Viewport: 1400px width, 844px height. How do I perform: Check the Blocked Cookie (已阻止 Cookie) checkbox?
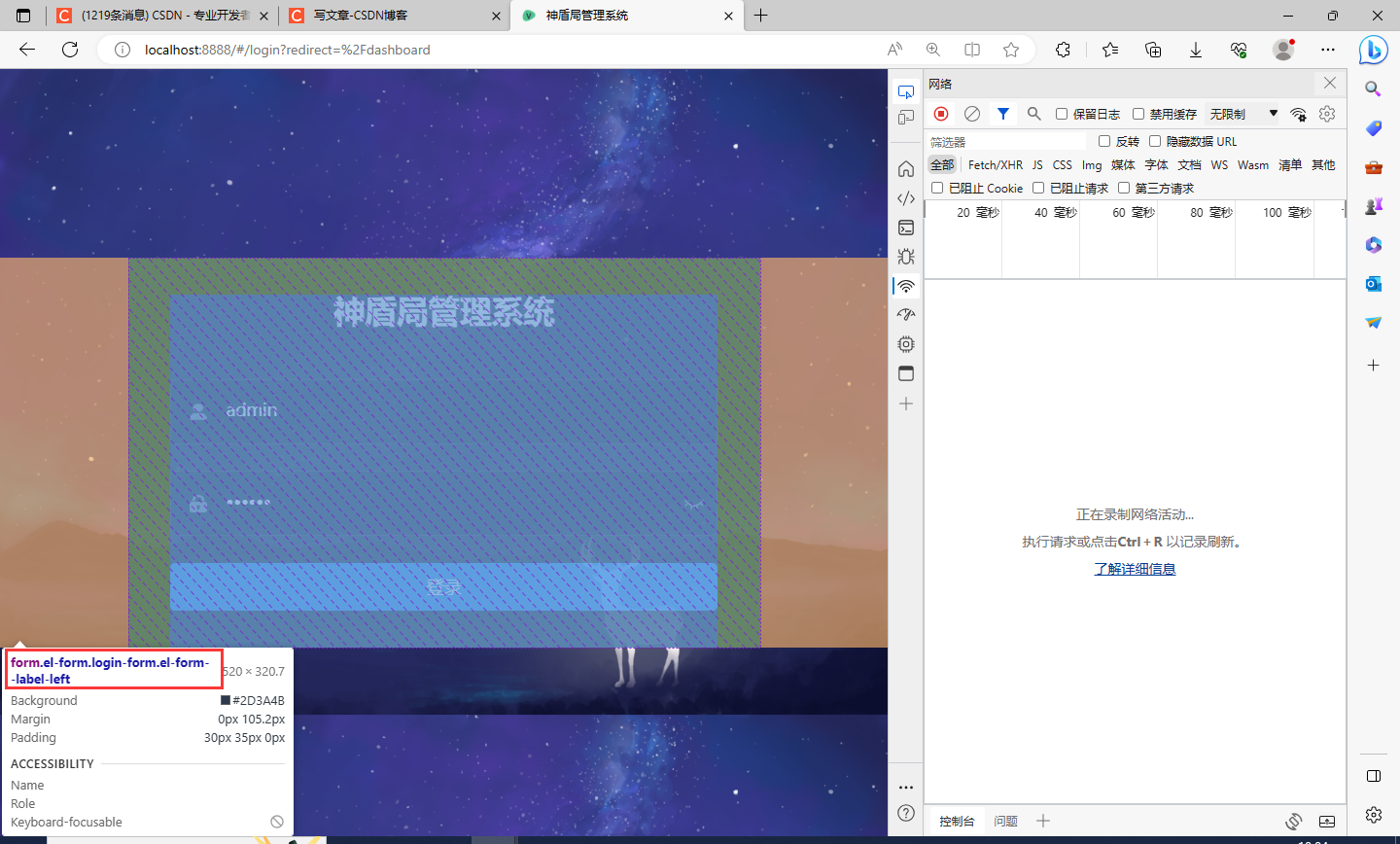coord(937,188)
